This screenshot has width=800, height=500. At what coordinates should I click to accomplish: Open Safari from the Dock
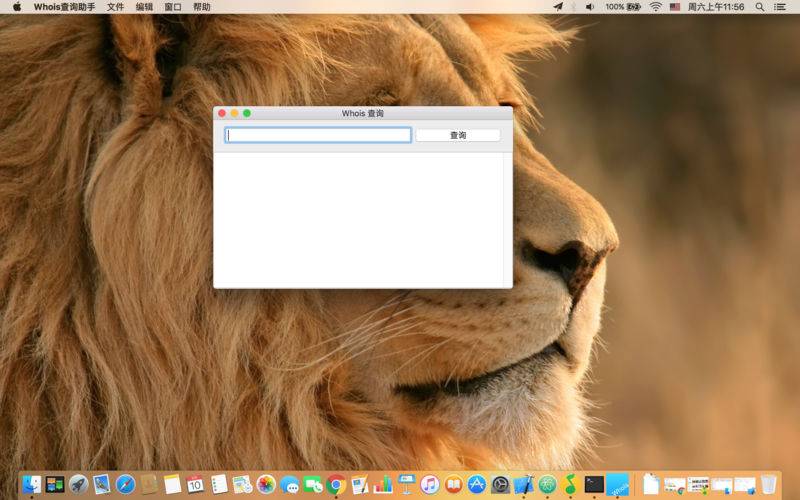[x=125, y=485]
